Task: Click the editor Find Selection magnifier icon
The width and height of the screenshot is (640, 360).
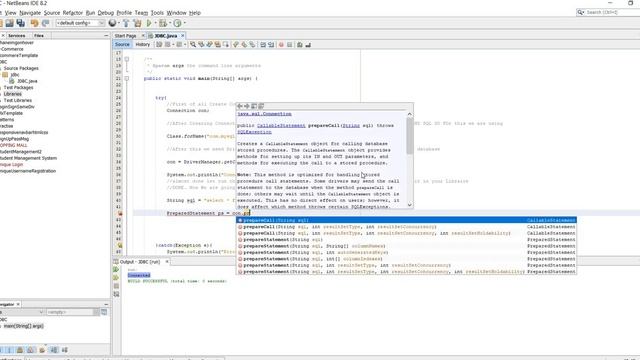Action: [x=193, y=44]
